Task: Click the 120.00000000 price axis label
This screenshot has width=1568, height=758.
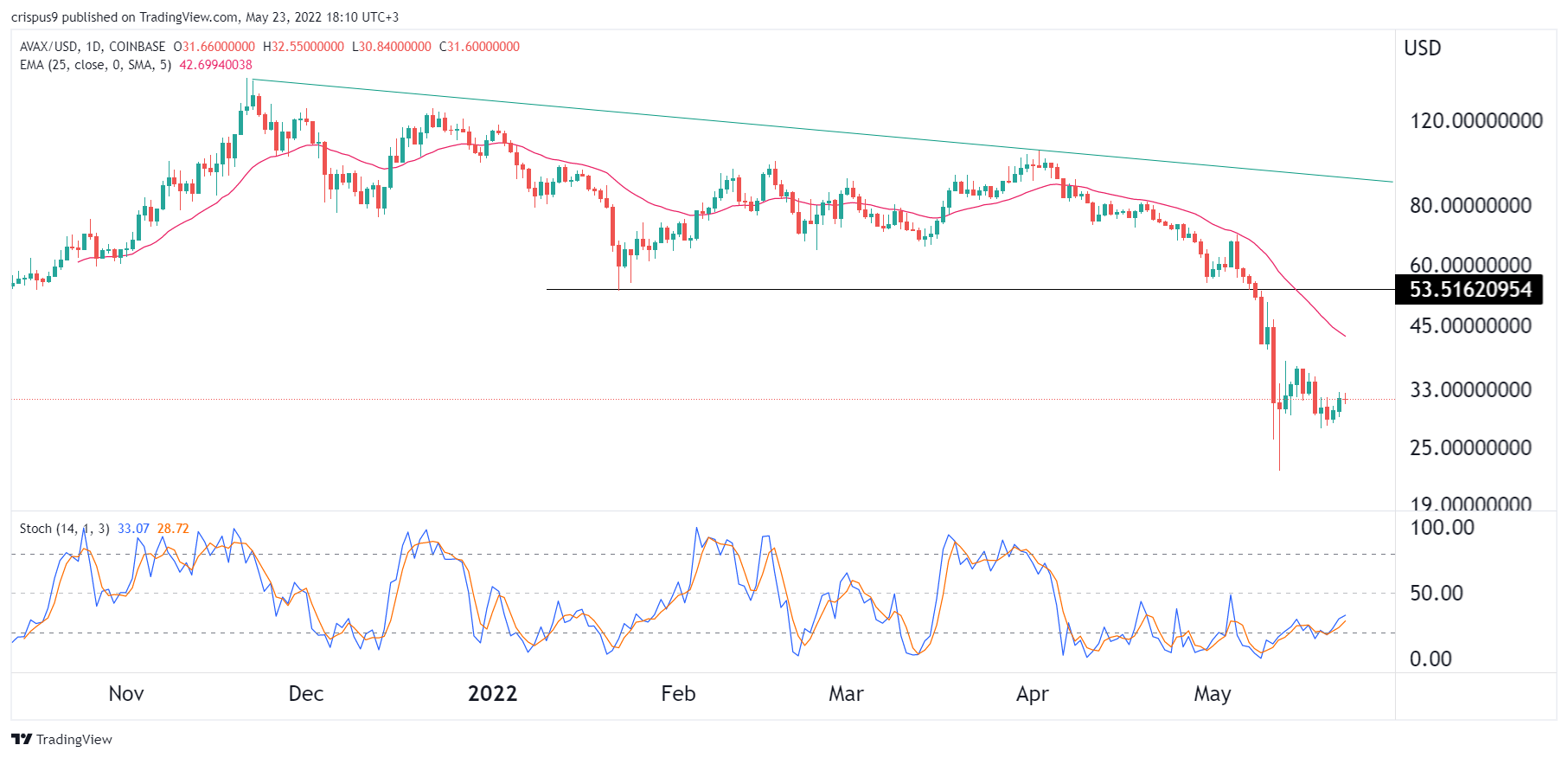Action: (1476, 120)
